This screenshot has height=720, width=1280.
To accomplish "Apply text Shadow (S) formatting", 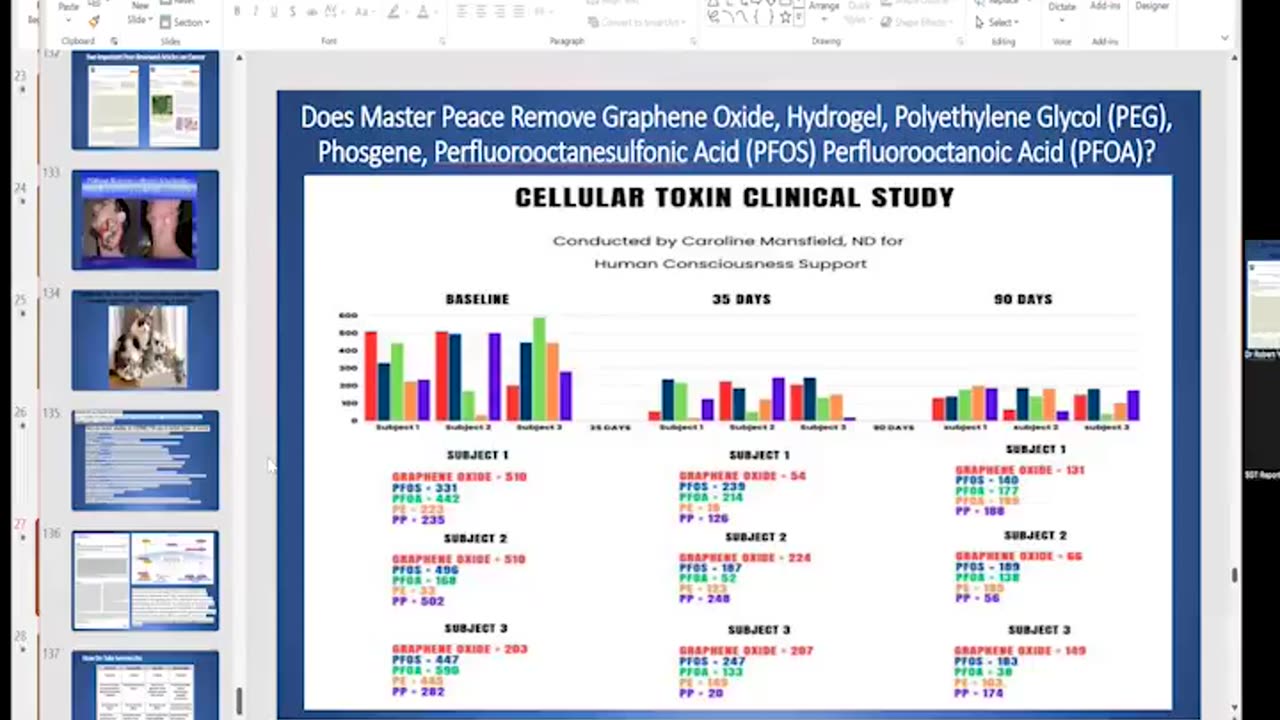I will pyautogui.click(x=292, y=12).
